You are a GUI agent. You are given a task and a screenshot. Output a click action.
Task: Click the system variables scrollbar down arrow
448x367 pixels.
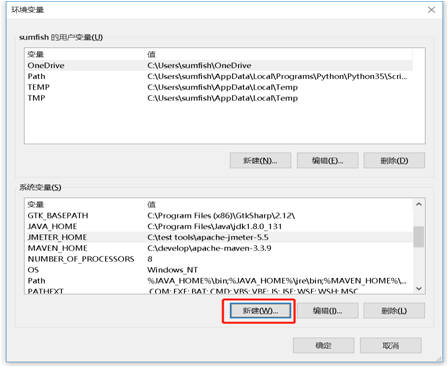(x=419, y=288)
